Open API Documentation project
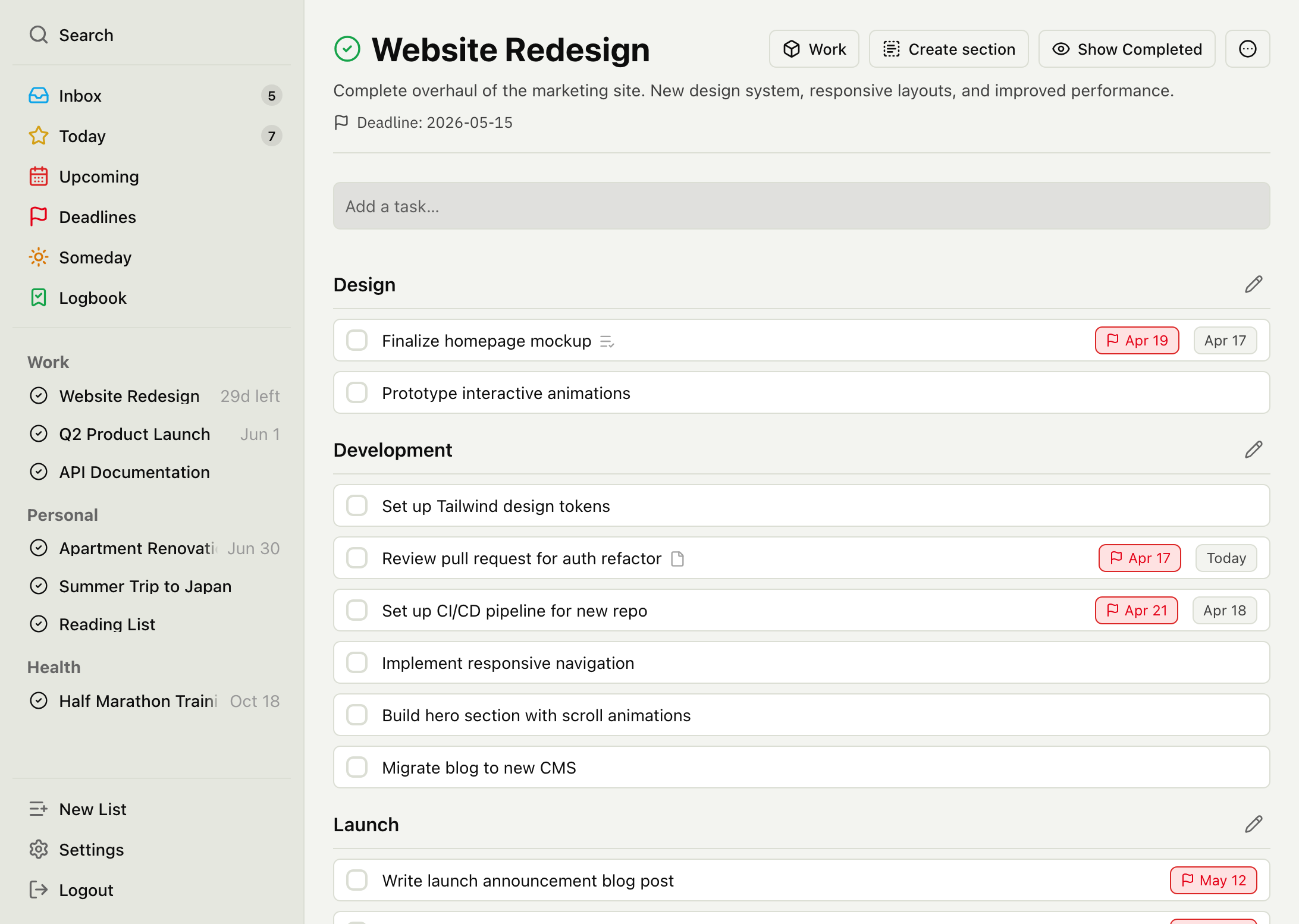Viewport: 1299px width, 924px height. [152, 472]
